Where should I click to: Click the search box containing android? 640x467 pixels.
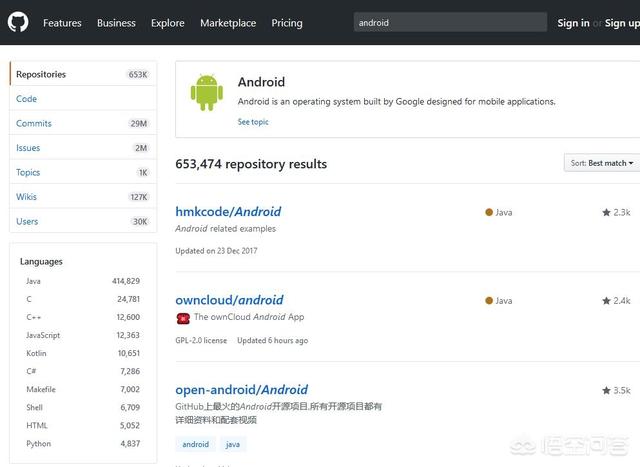[x=450, y=22]
